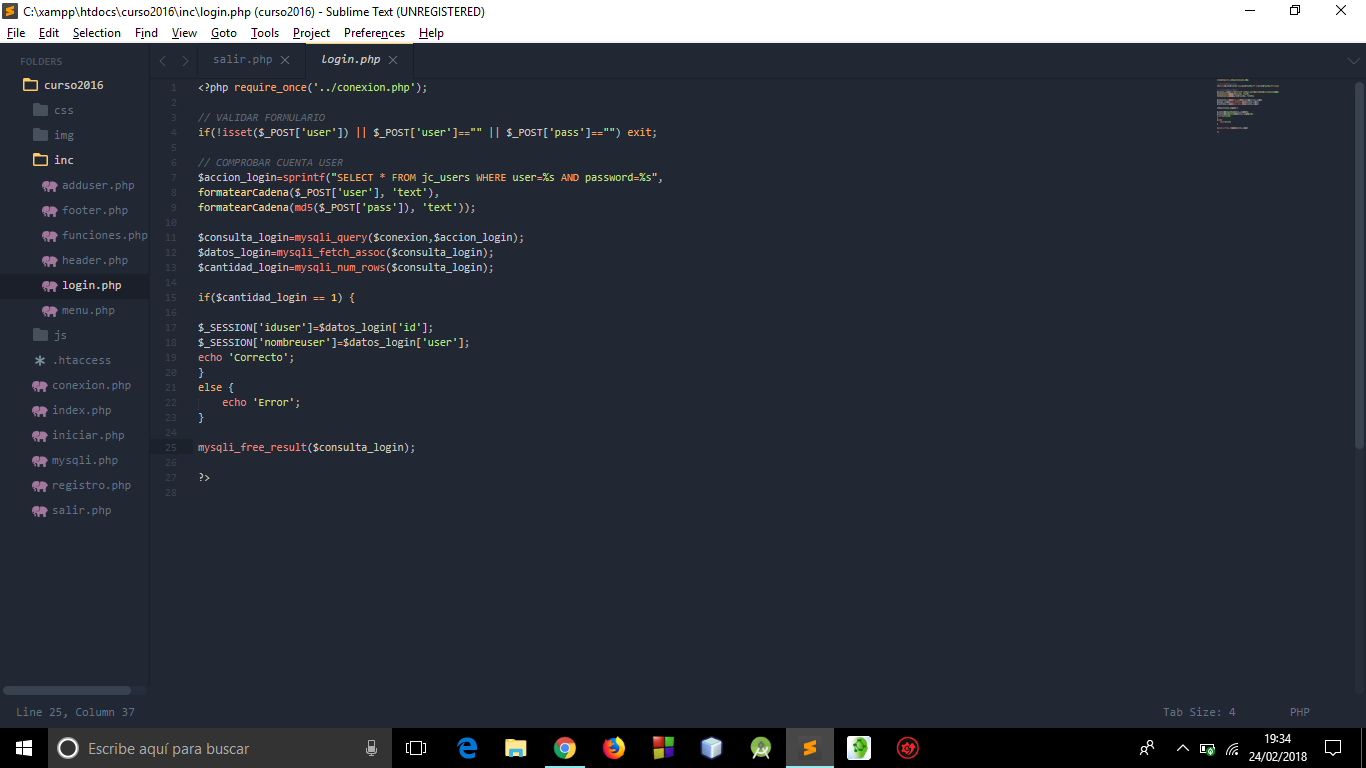
Task: Close the Login.php tab
Action: (x=393, y=60)
